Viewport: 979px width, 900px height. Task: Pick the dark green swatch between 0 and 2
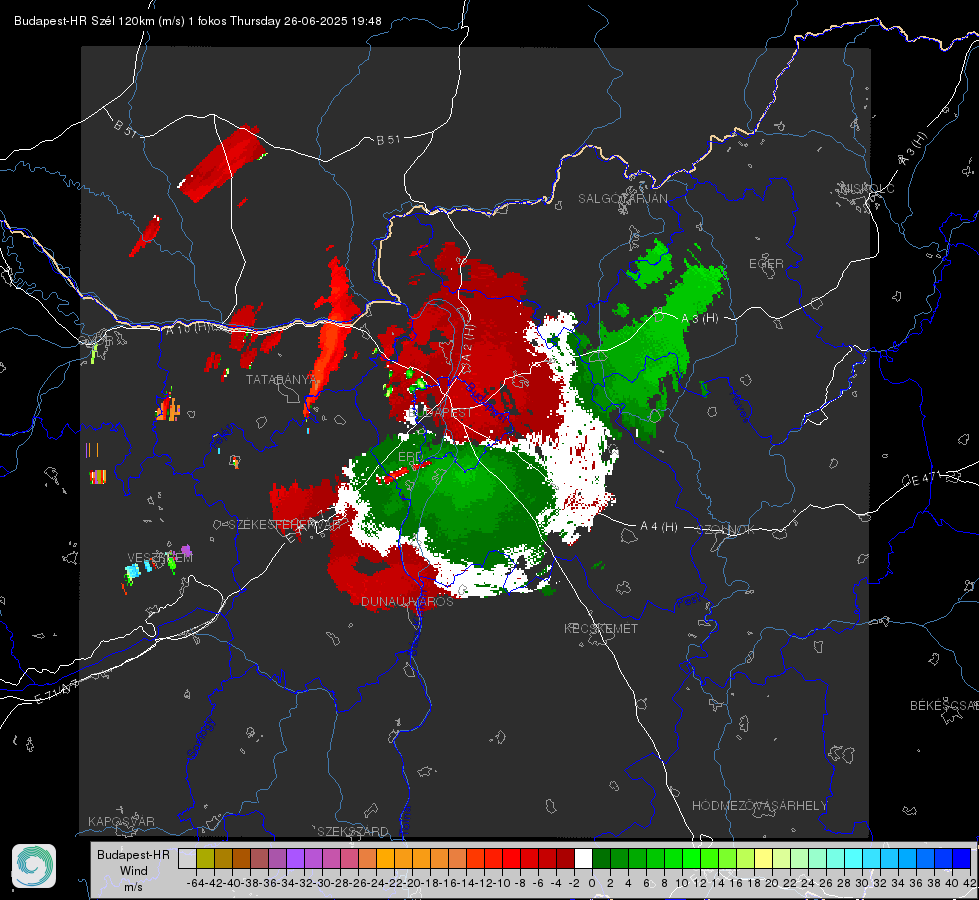(x=601, y=858)
